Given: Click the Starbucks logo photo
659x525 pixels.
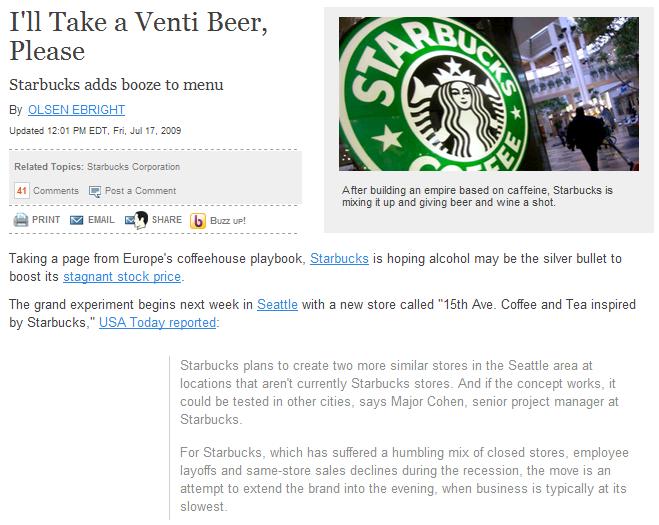Looking at the screenshot, I should click(489, 94).
